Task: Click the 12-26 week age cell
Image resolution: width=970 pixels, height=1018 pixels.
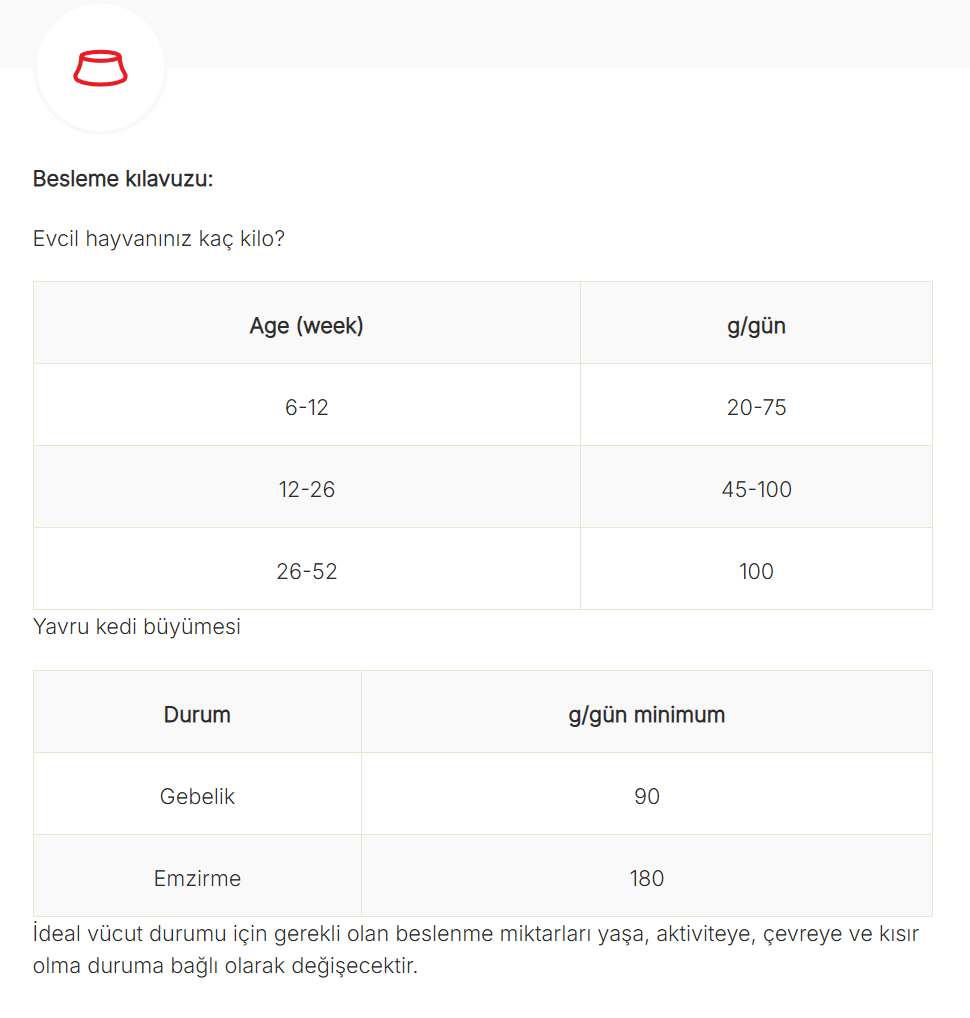Action: click(x=306, y=487)
